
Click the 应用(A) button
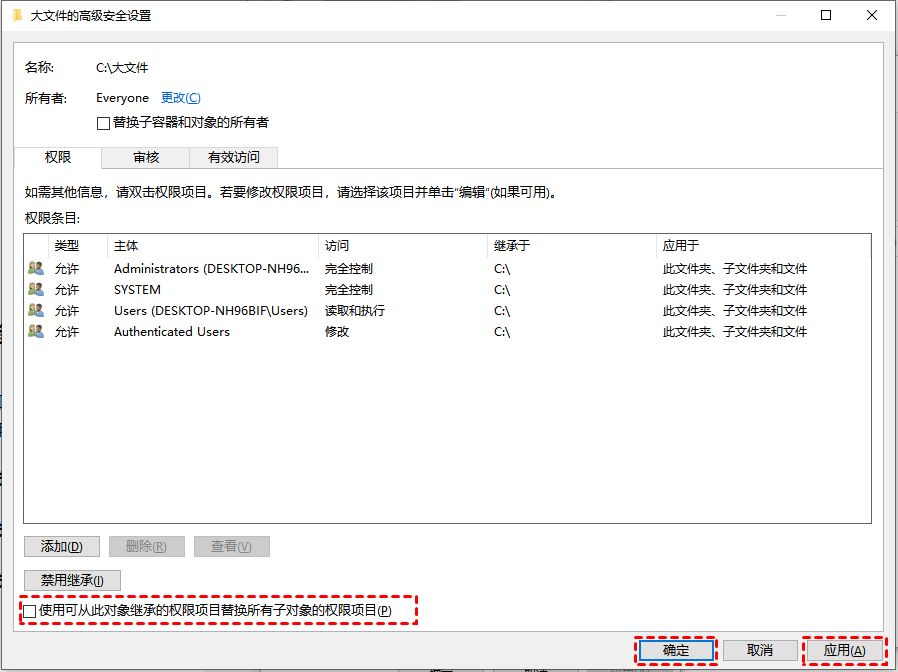(x=845, y=650)
